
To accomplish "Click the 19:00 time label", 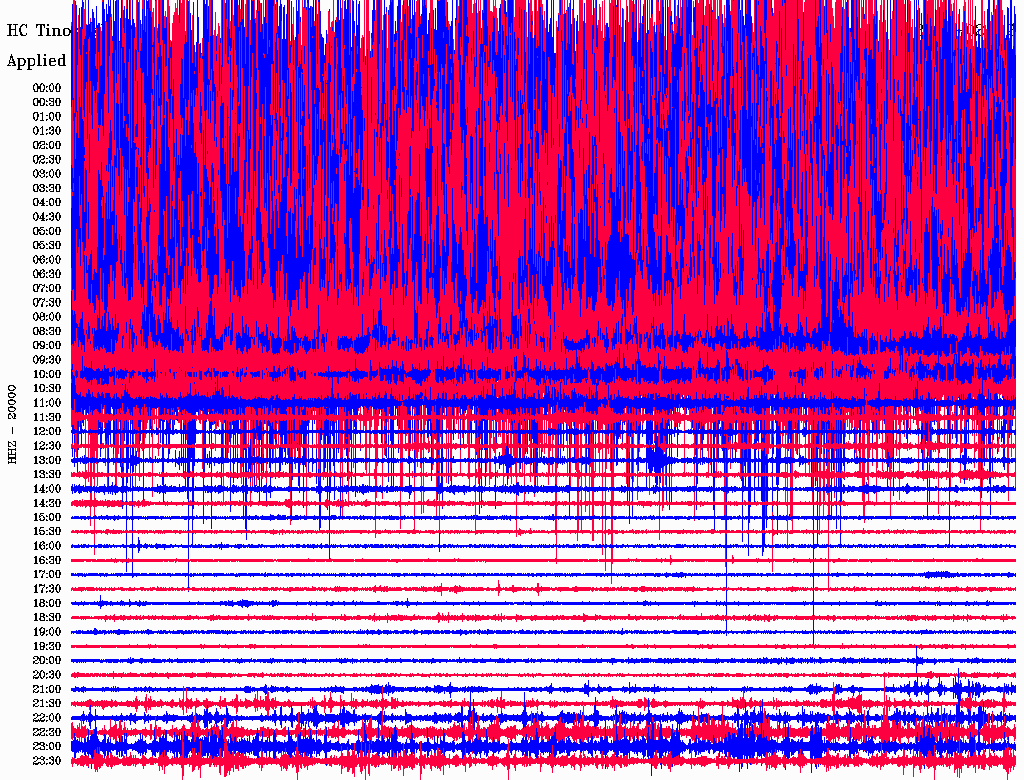I will coord(47,632).
